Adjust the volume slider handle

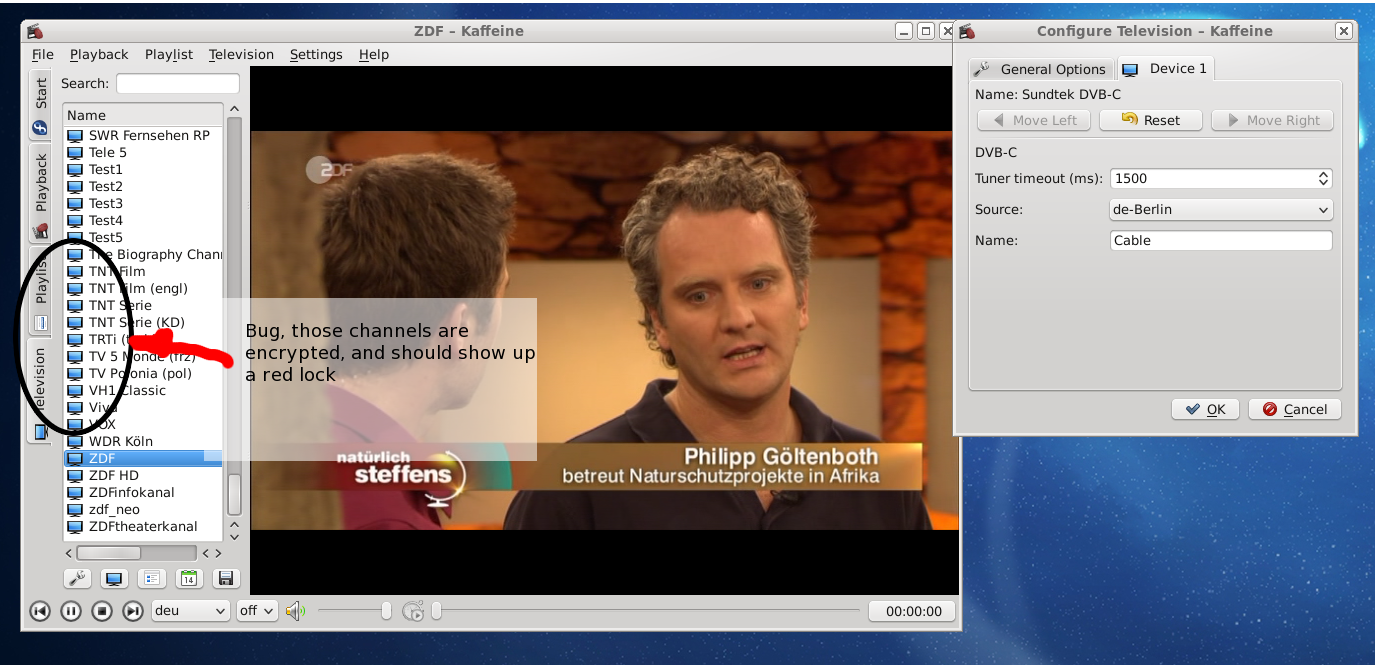coord(386,611)
